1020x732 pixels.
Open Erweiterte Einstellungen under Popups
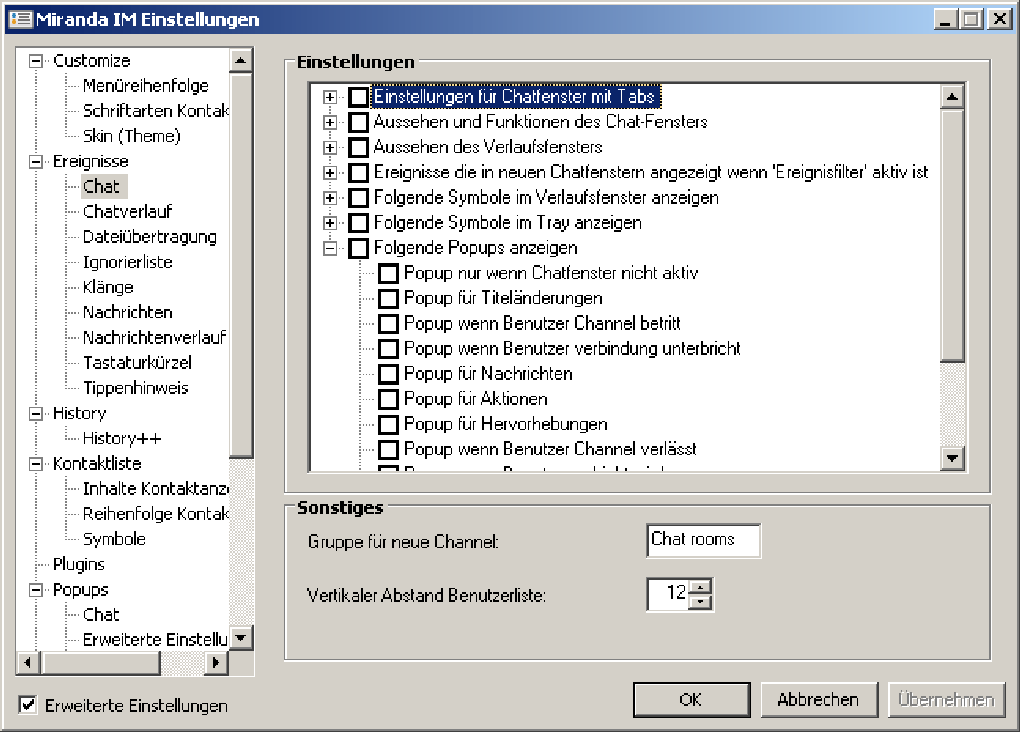pyautogui.click(x=155, y=640)
